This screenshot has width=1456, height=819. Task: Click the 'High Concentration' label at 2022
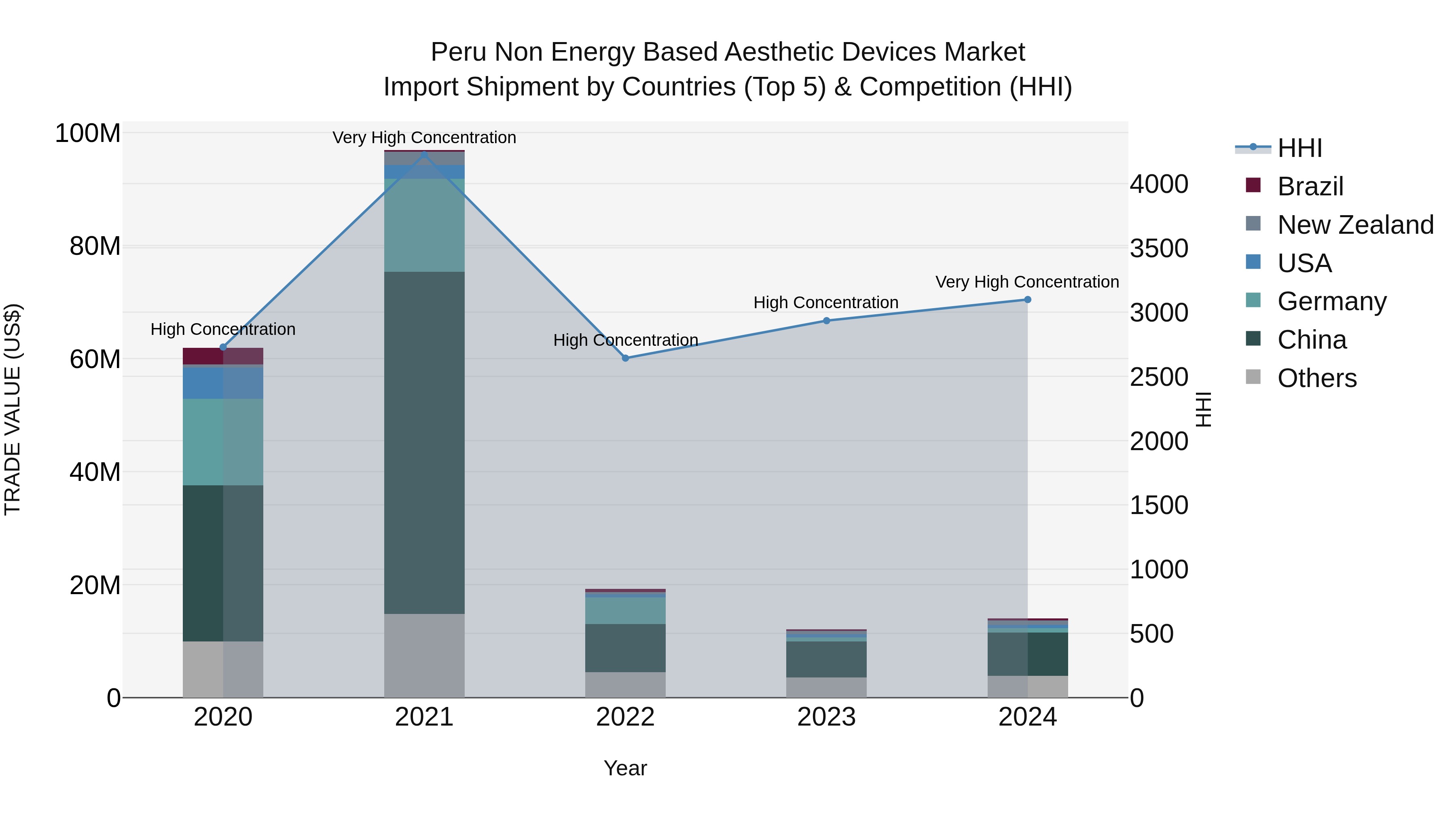tap(626, 340)
